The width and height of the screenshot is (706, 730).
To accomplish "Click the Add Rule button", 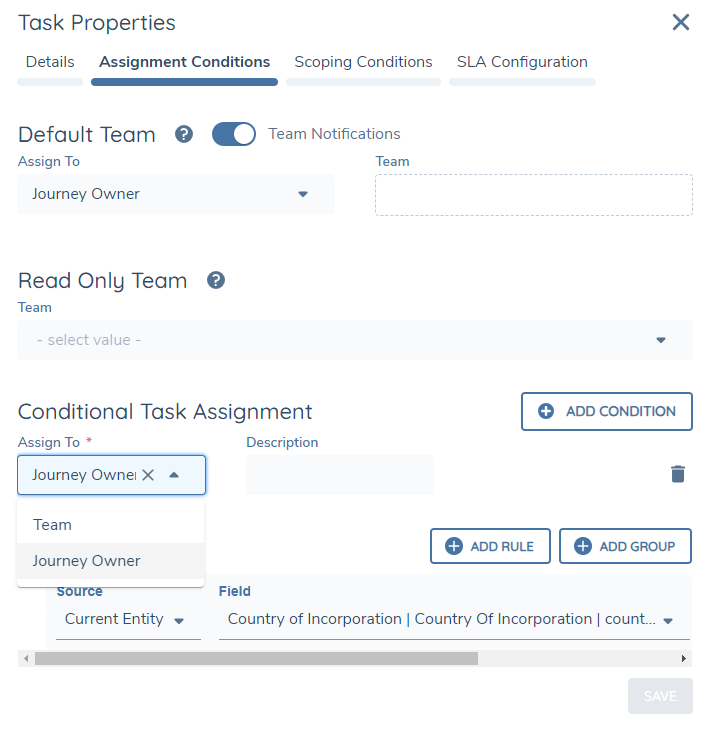I will pyautogui.click(x=490, y=546).
